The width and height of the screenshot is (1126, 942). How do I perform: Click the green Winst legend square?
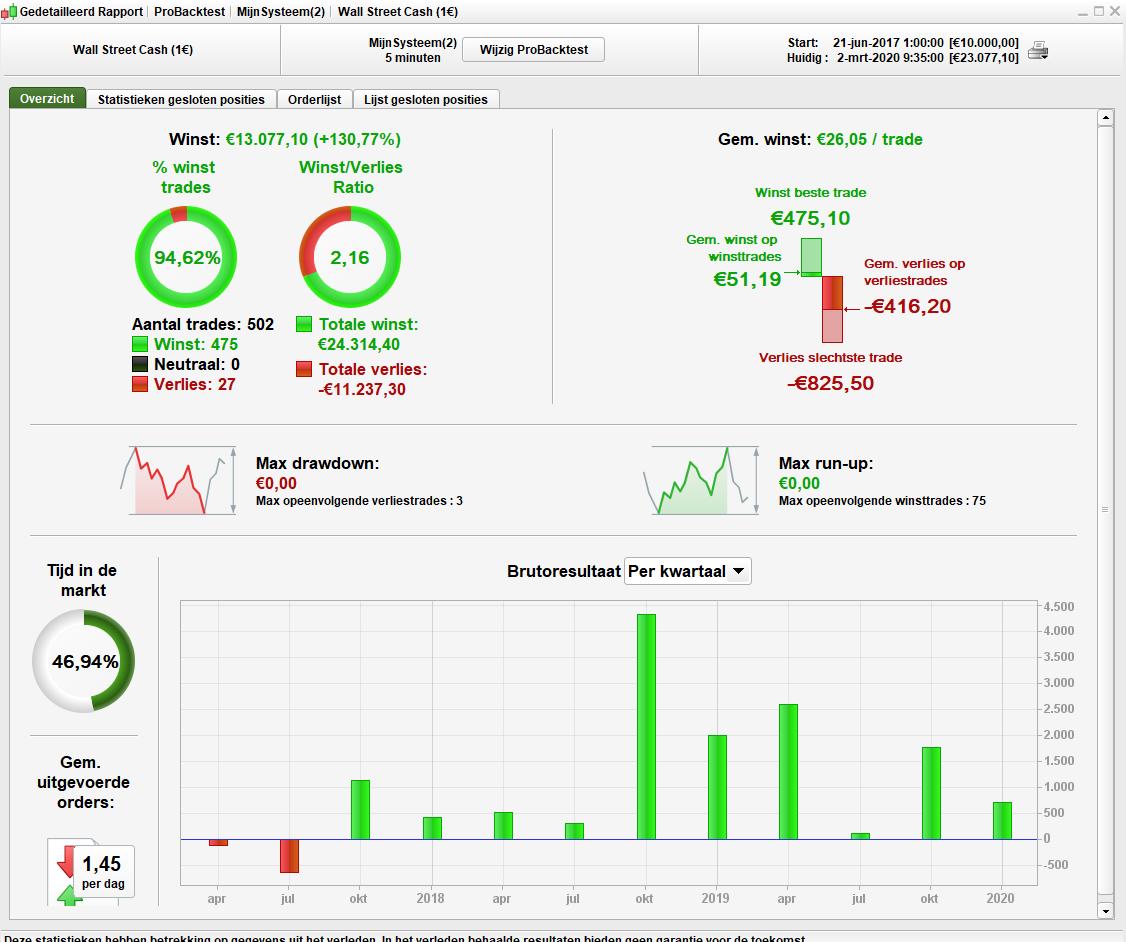140,345
